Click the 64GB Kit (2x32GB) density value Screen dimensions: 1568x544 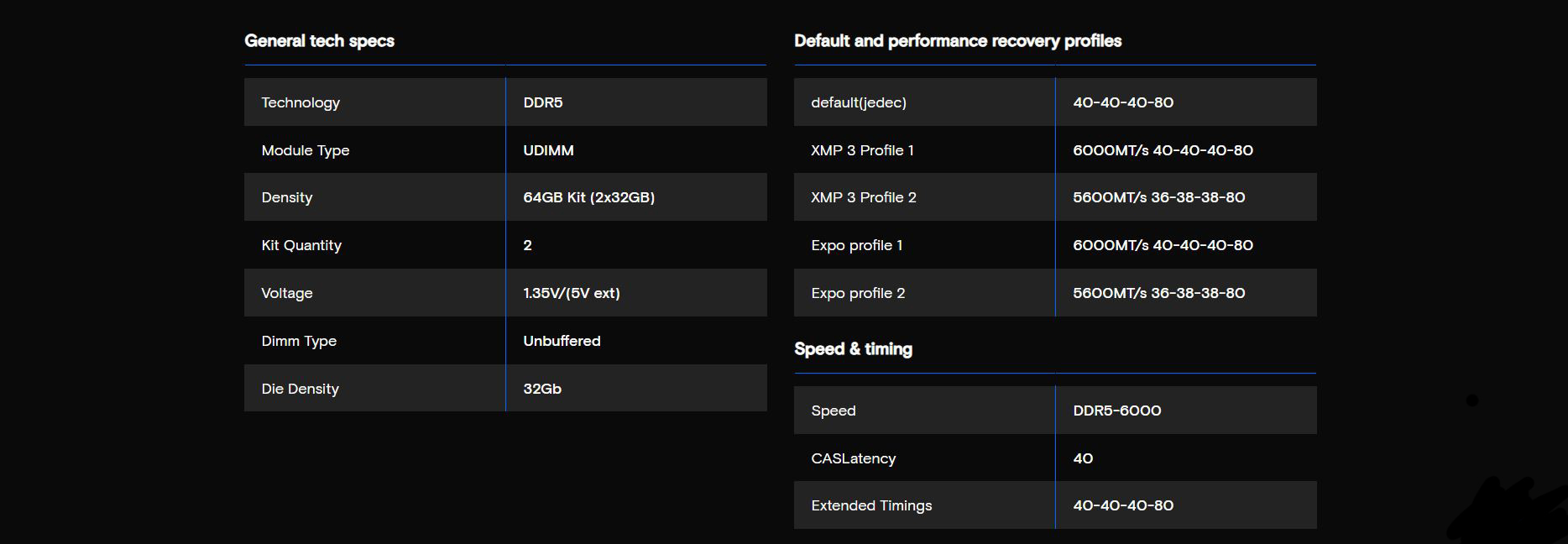(588, 197)
